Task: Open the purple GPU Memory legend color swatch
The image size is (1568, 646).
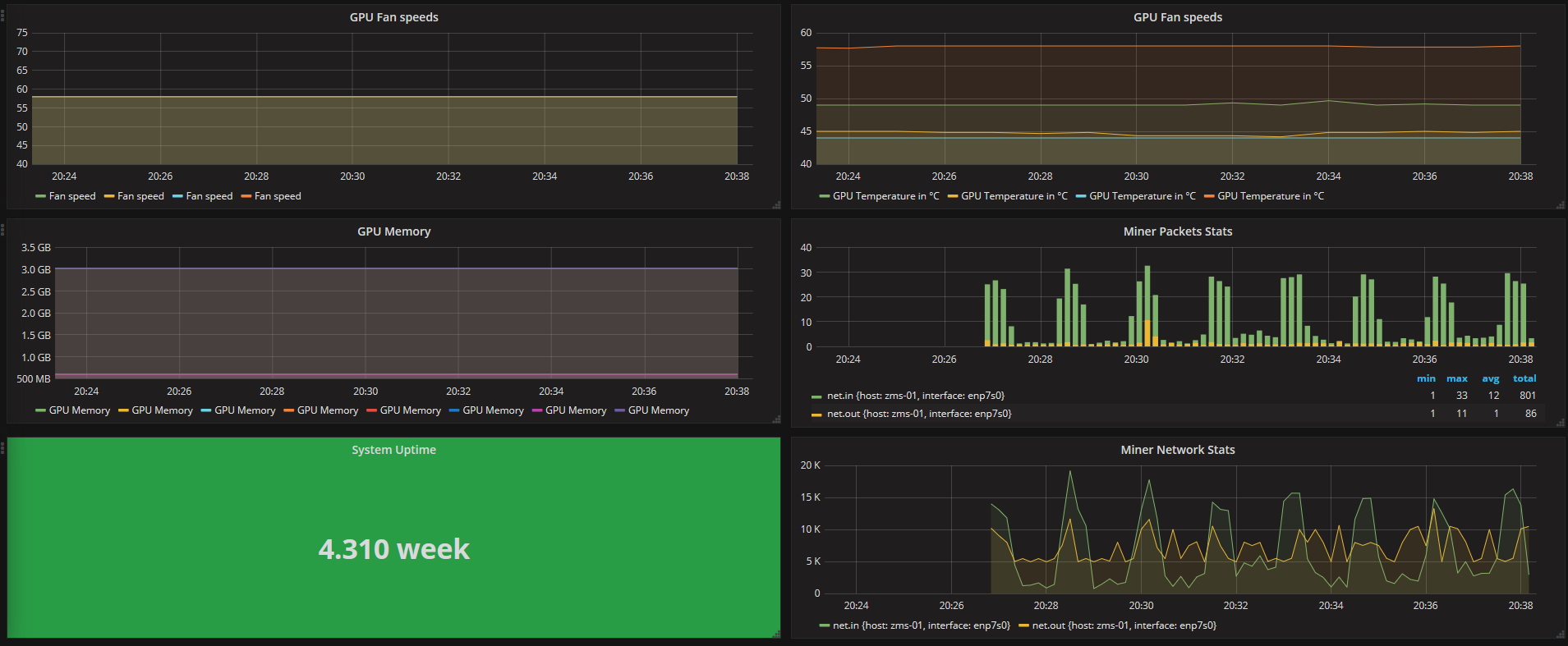Action: click(620, 410)
